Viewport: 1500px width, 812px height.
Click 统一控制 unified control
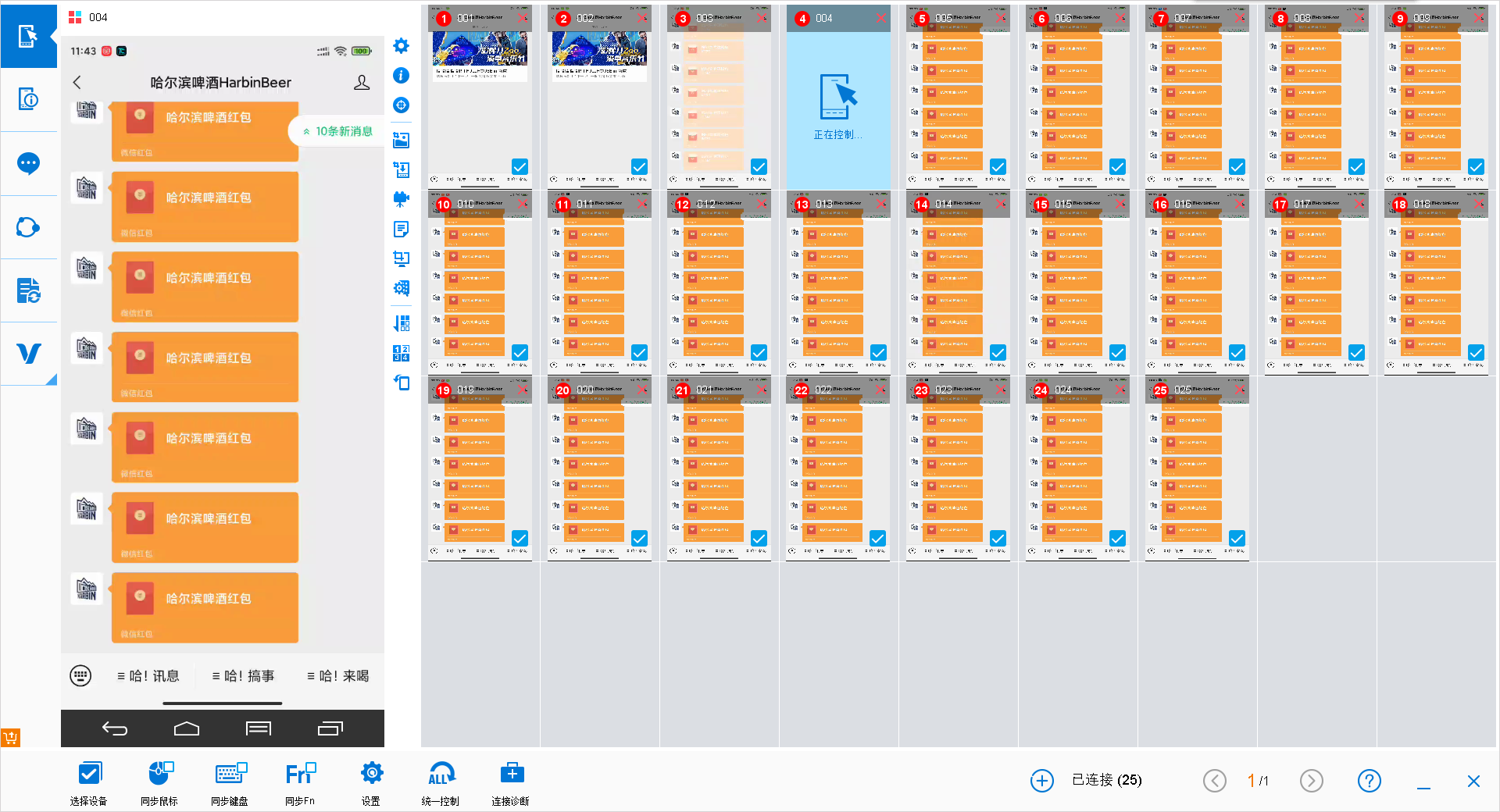[x=441, y=783]
